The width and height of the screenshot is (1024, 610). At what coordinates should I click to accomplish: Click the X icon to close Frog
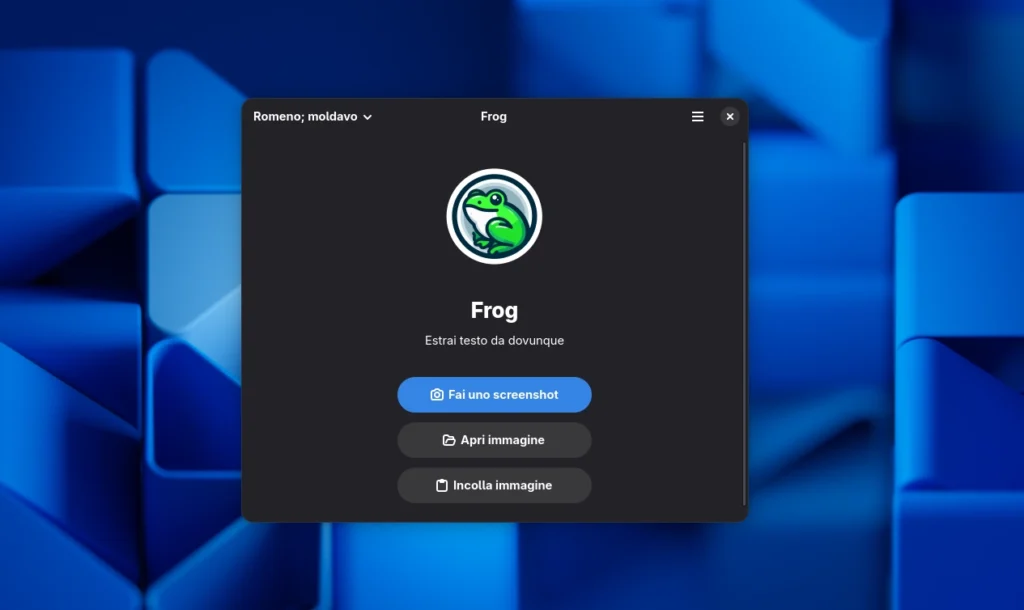pyautogui.click(x=730, y=116)
